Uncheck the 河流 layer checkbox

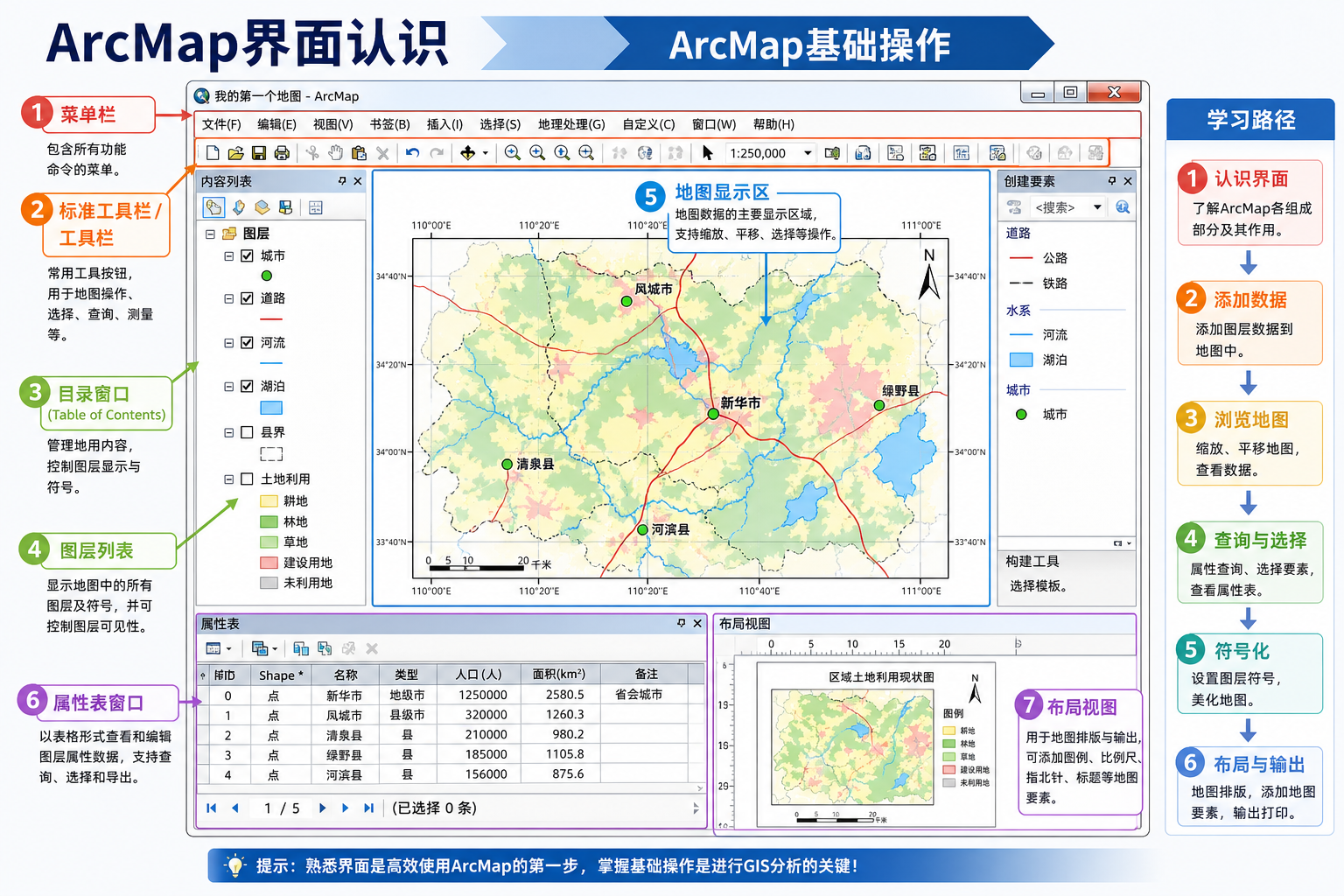pos(248,343)
